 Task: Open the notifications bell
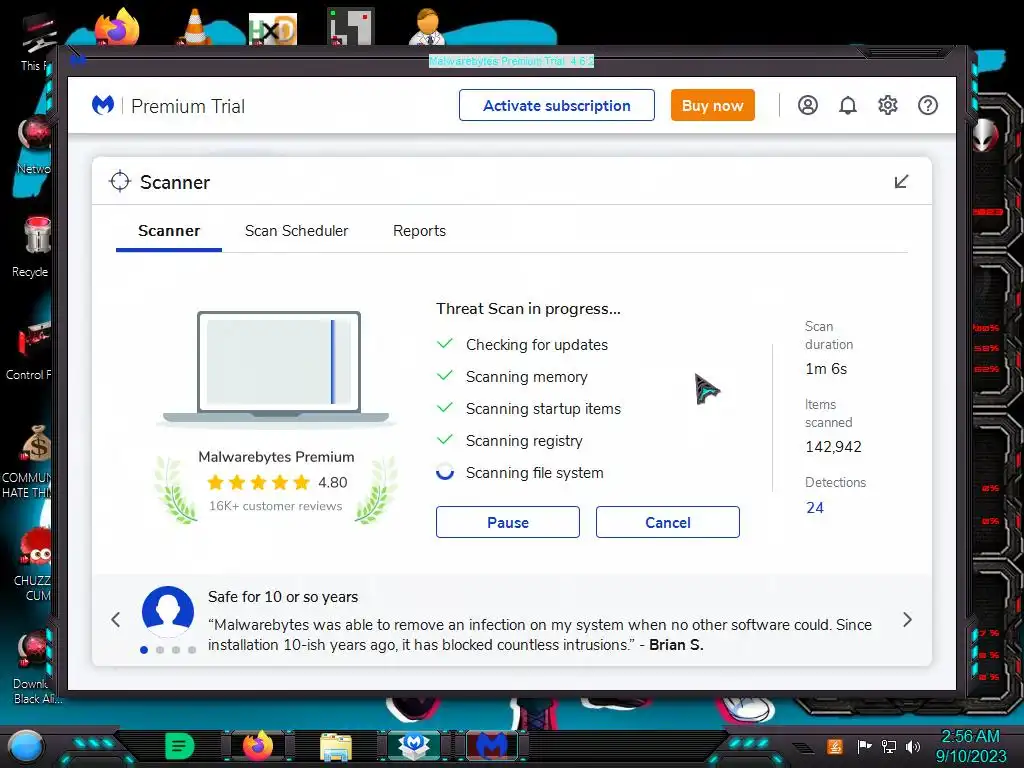(848, 105)
